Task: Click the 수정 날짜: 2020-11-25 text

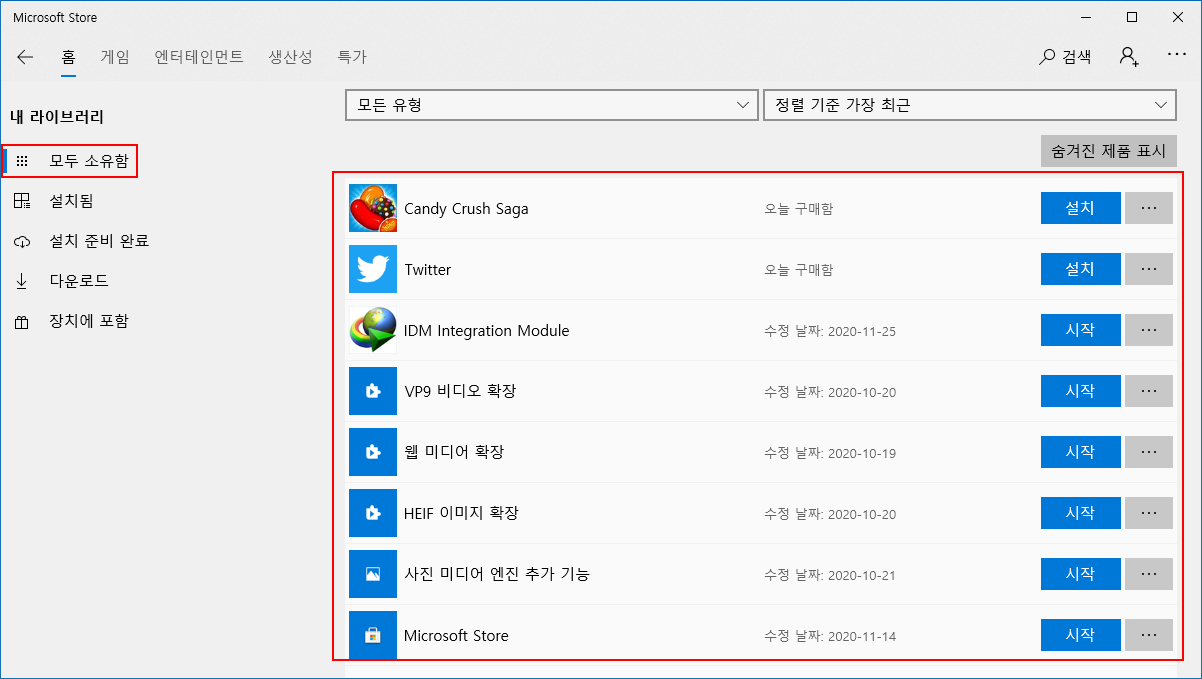Action: tap(830, 331)
